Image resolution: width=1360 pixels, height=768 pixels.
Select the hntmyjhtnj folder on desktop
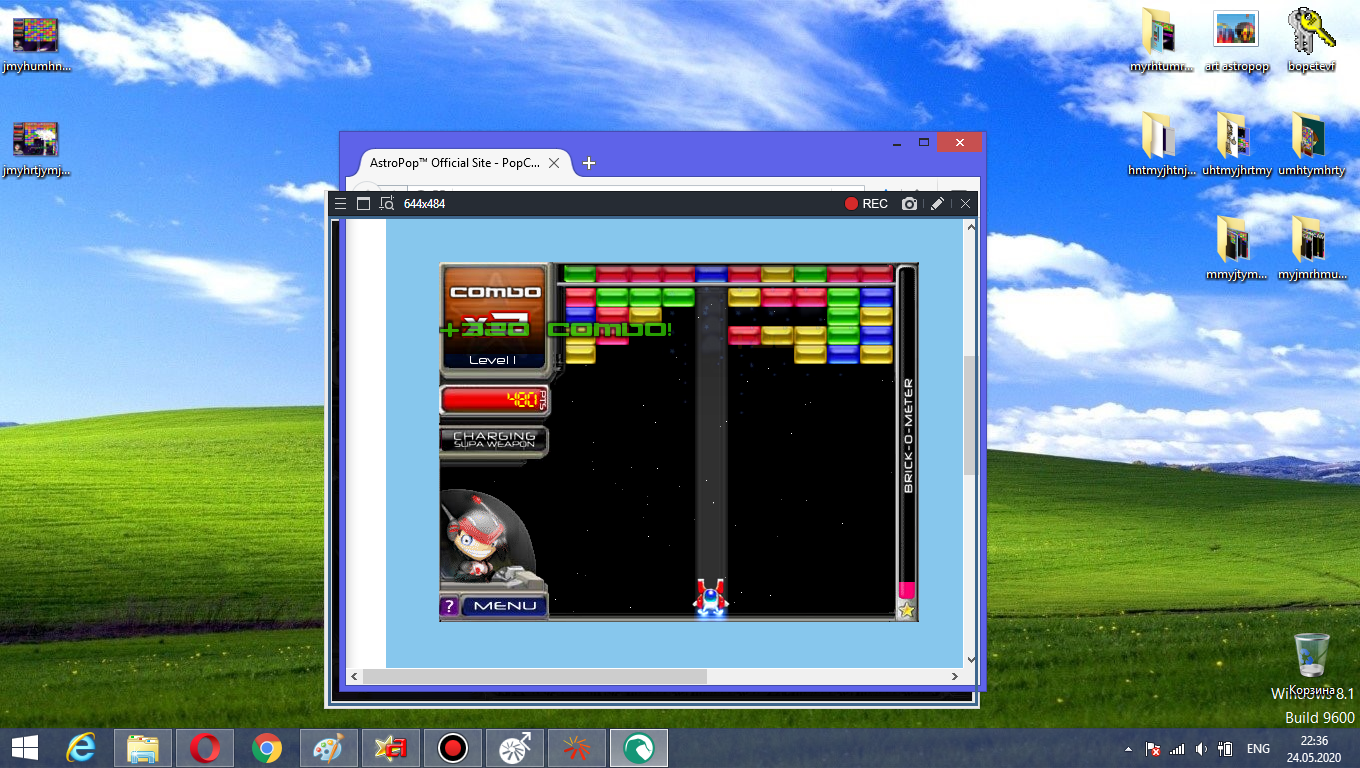coord(1161,143)
